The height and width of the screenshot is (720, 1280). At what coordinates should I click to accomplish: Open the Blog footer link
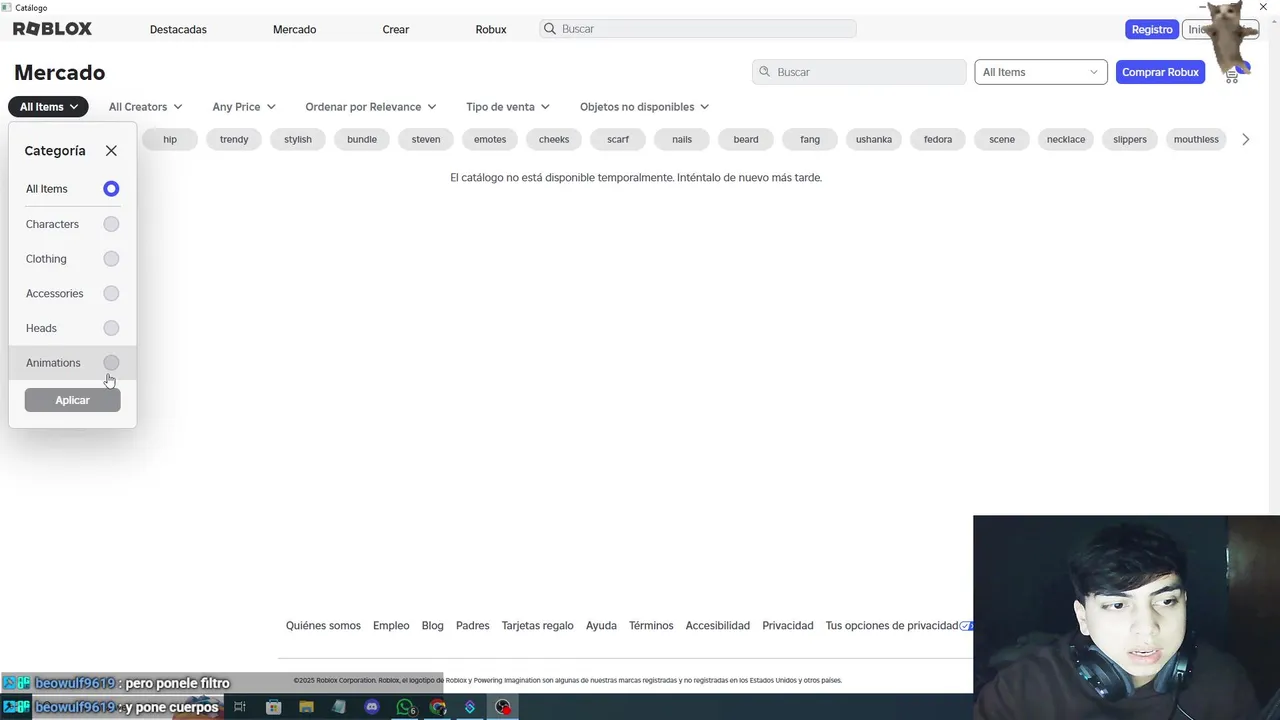pos(432,626)
